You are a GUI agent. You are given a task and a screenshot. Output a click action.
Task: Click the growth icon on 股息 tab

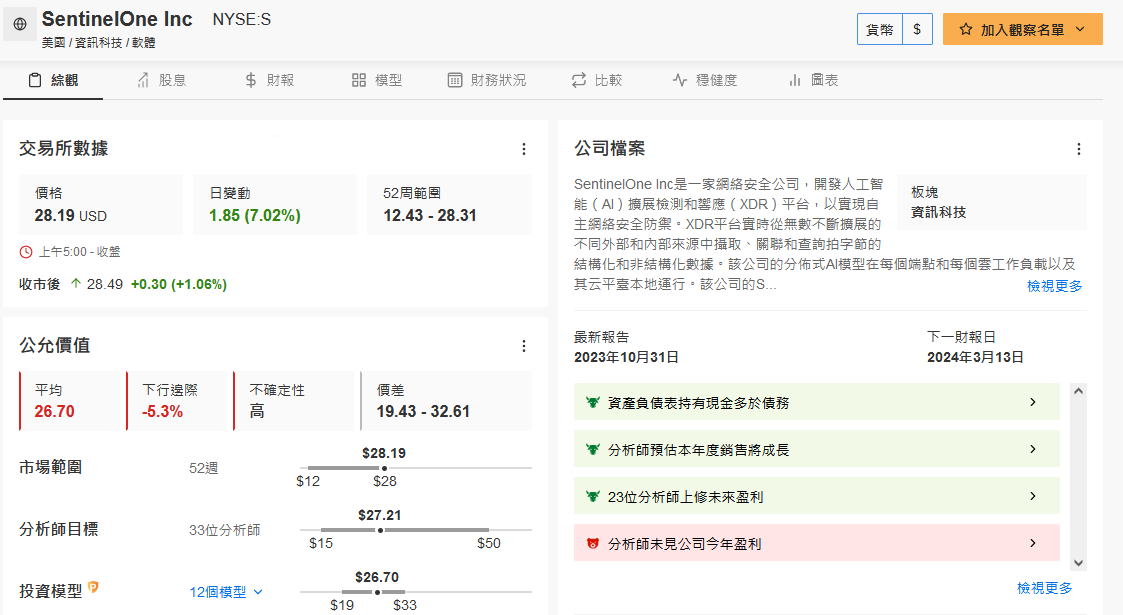pyautogui.click(x=143, y=80)
